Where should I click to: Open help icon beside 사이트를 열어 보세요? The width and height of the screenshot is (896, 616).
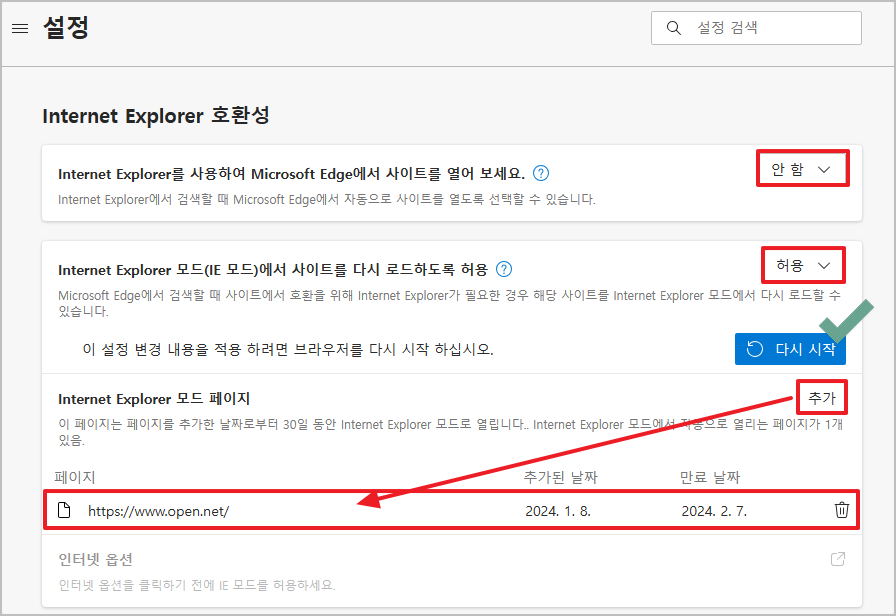(x=541, y=173)
